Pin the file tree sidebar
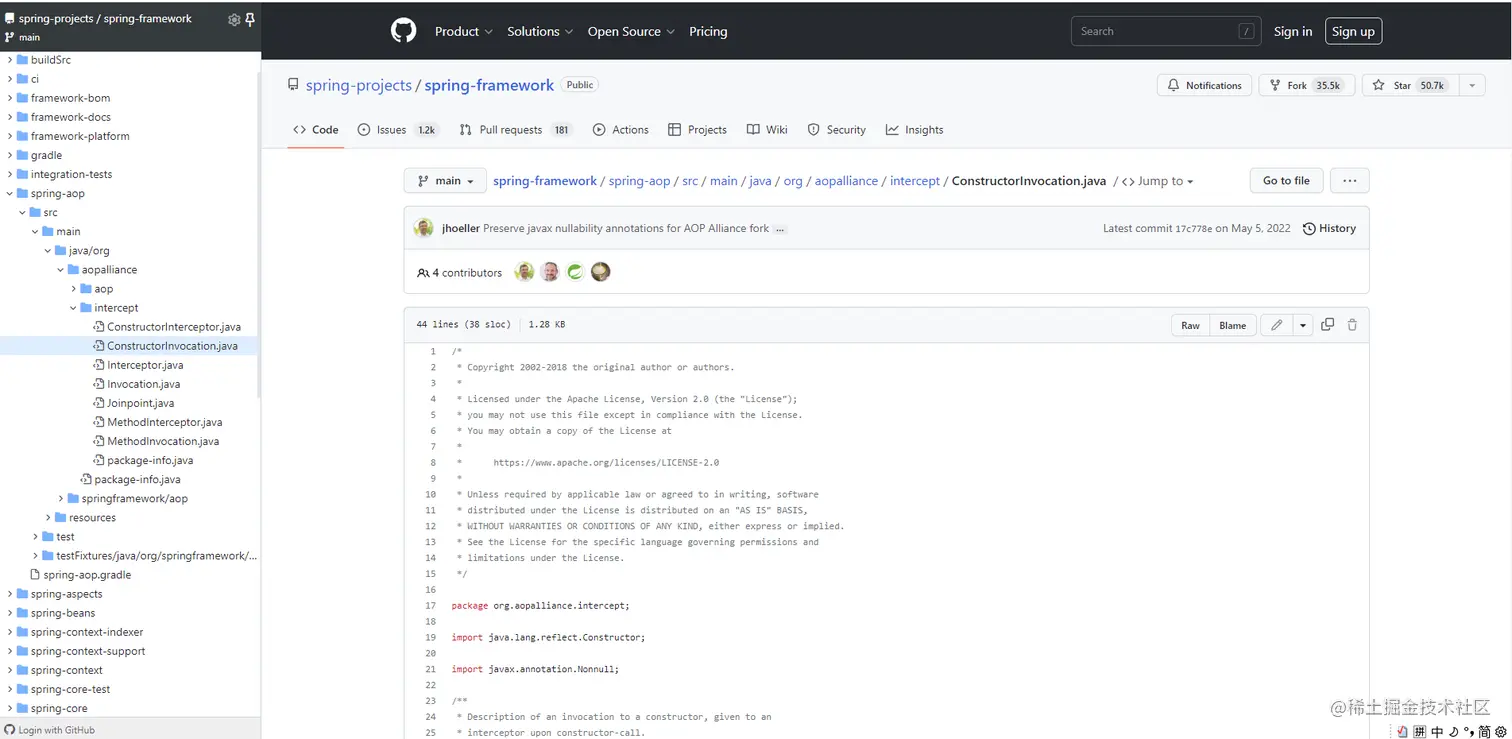The height and width of the screenshot is (739, 1512). (x=249, y=19)
